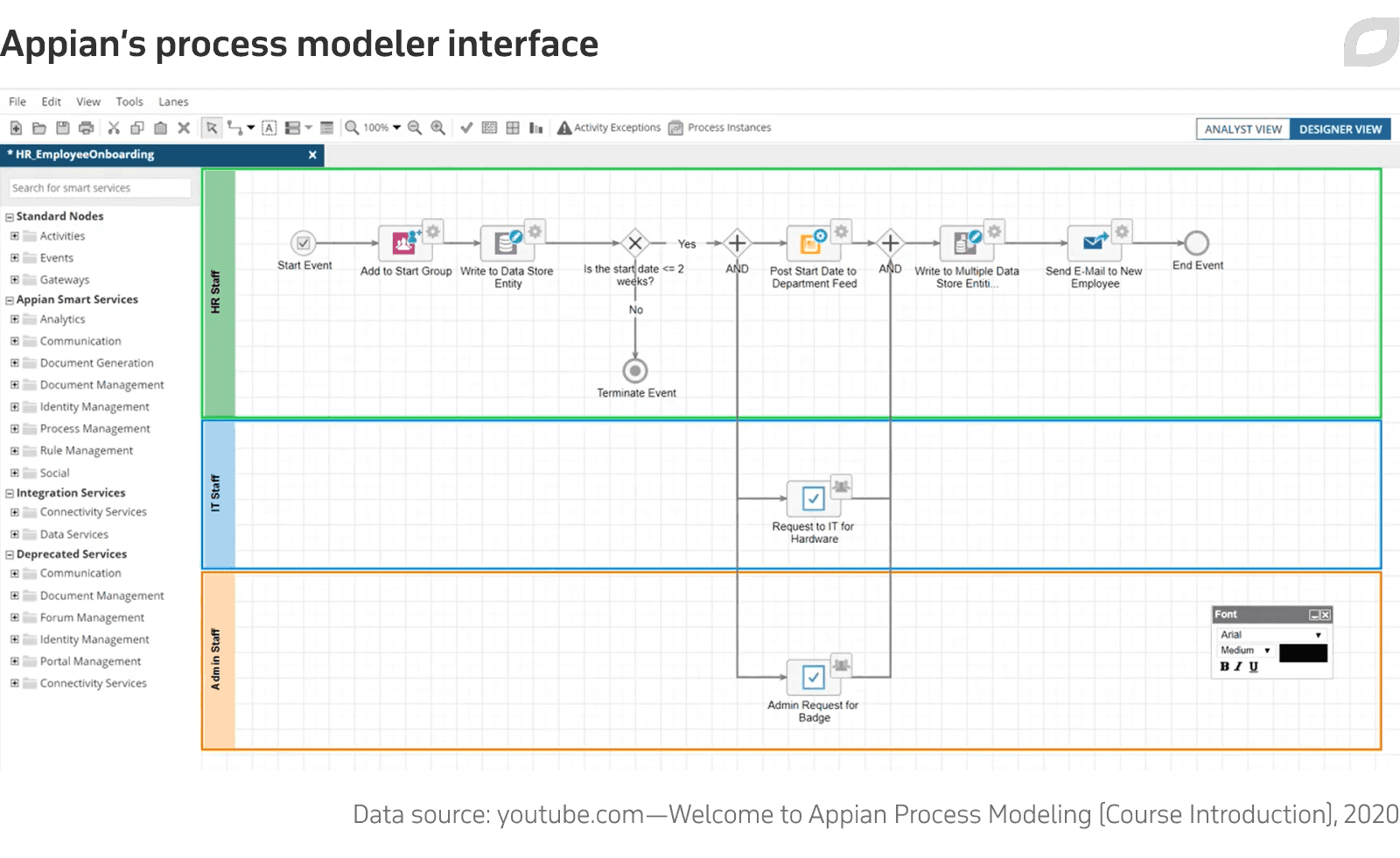Open the Lanes menu
Image resolution: width=1400 pixels, height=858 pixels.
coord(173,102)
